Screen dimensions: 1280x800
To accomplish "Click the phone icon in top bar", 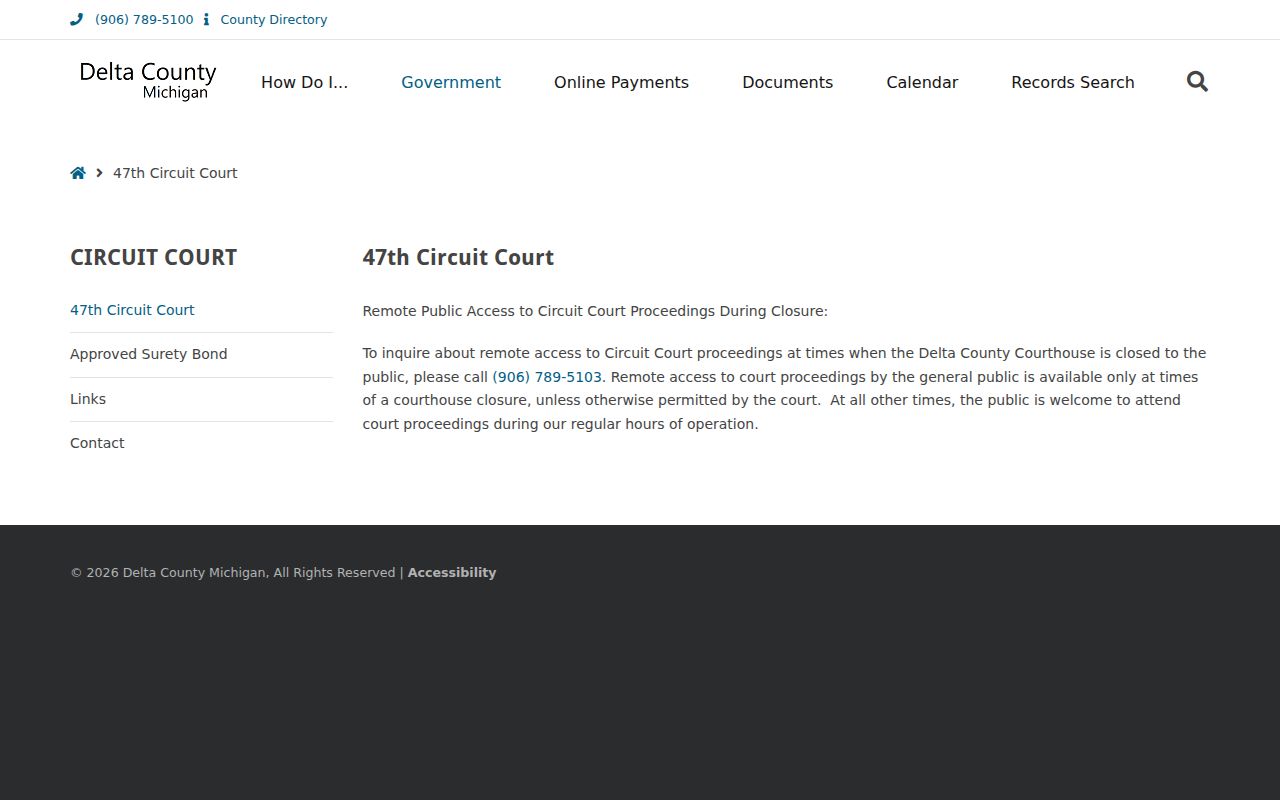I will pos(76,19).
